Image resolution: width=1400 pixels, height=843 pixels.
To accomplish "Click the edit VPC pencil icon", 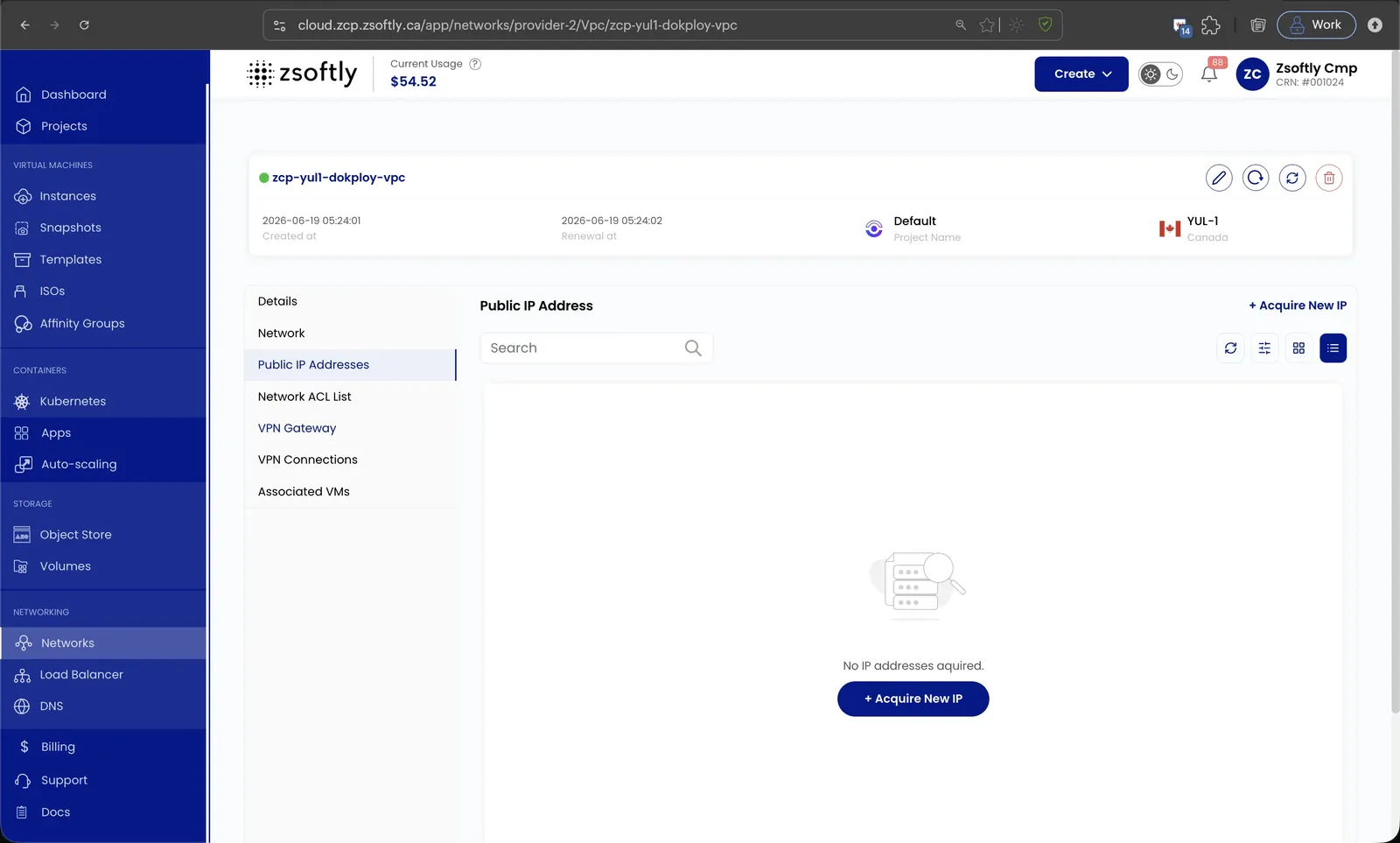I will (x=1219, y=178).
